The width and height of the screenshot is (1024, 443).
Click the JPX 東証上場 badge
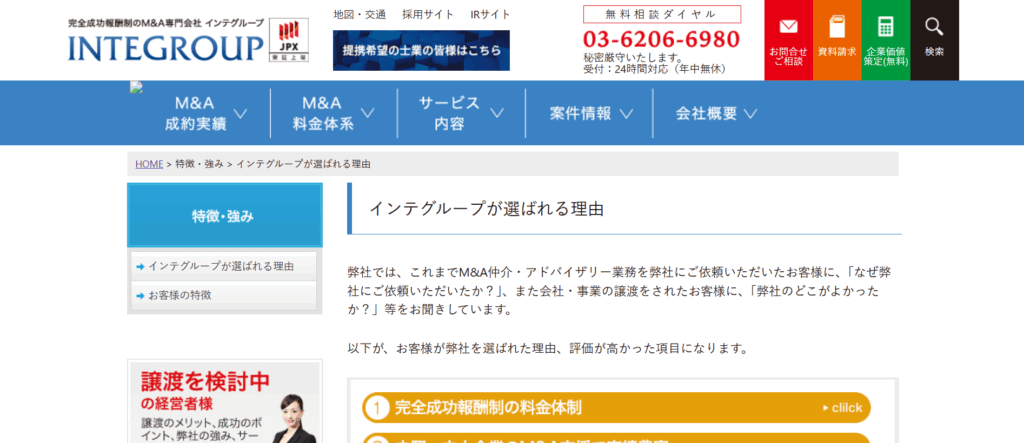click(289, 41)
